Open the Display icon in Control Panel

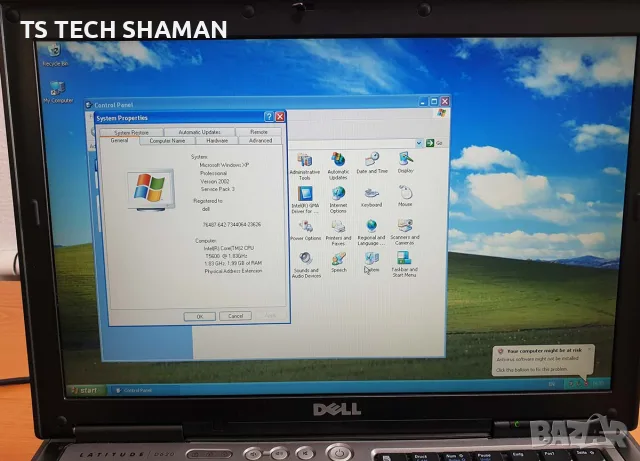coord(405,163)
